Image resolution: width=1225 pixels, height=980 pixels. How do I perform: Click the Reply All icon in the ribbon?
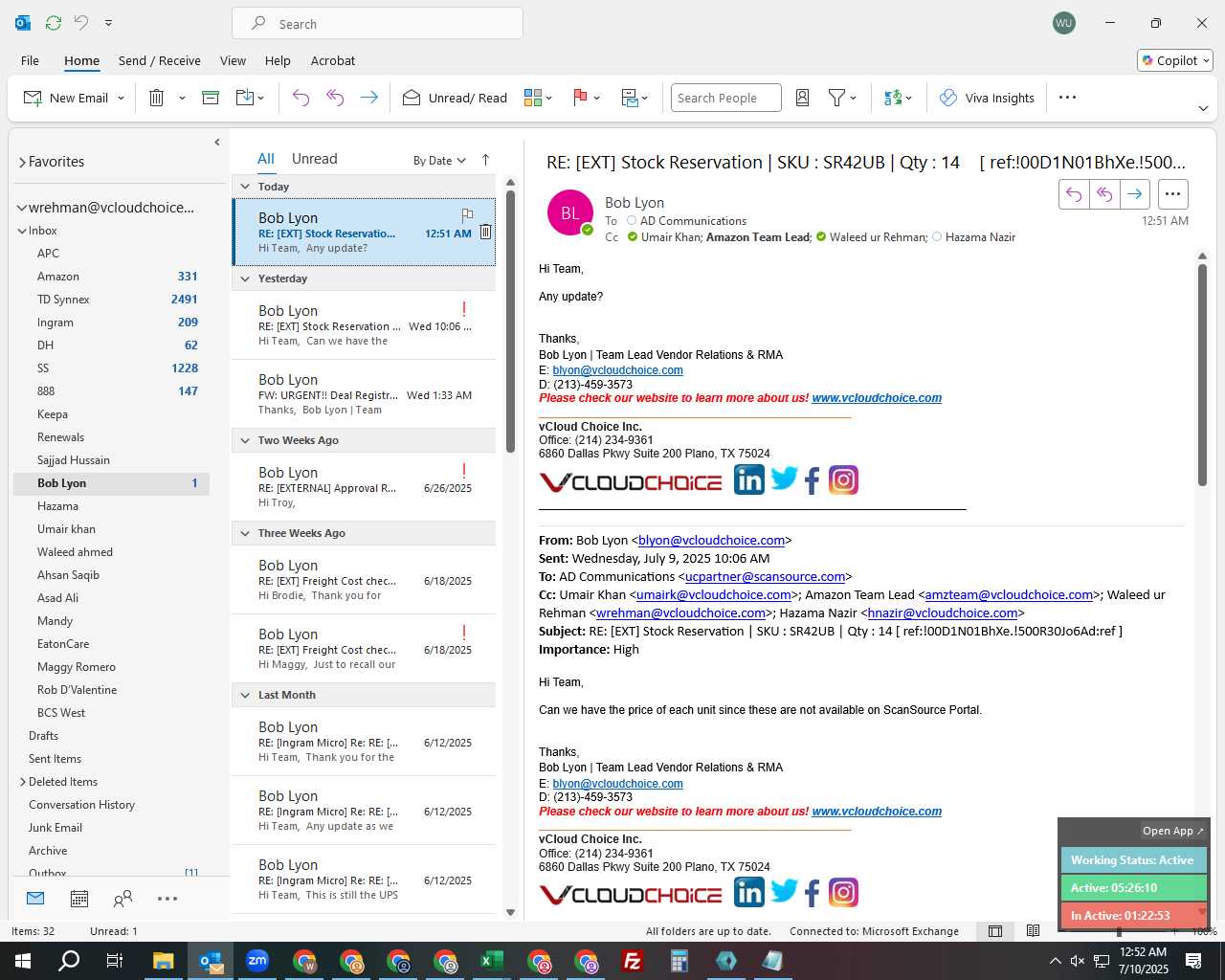click(335, 98)
